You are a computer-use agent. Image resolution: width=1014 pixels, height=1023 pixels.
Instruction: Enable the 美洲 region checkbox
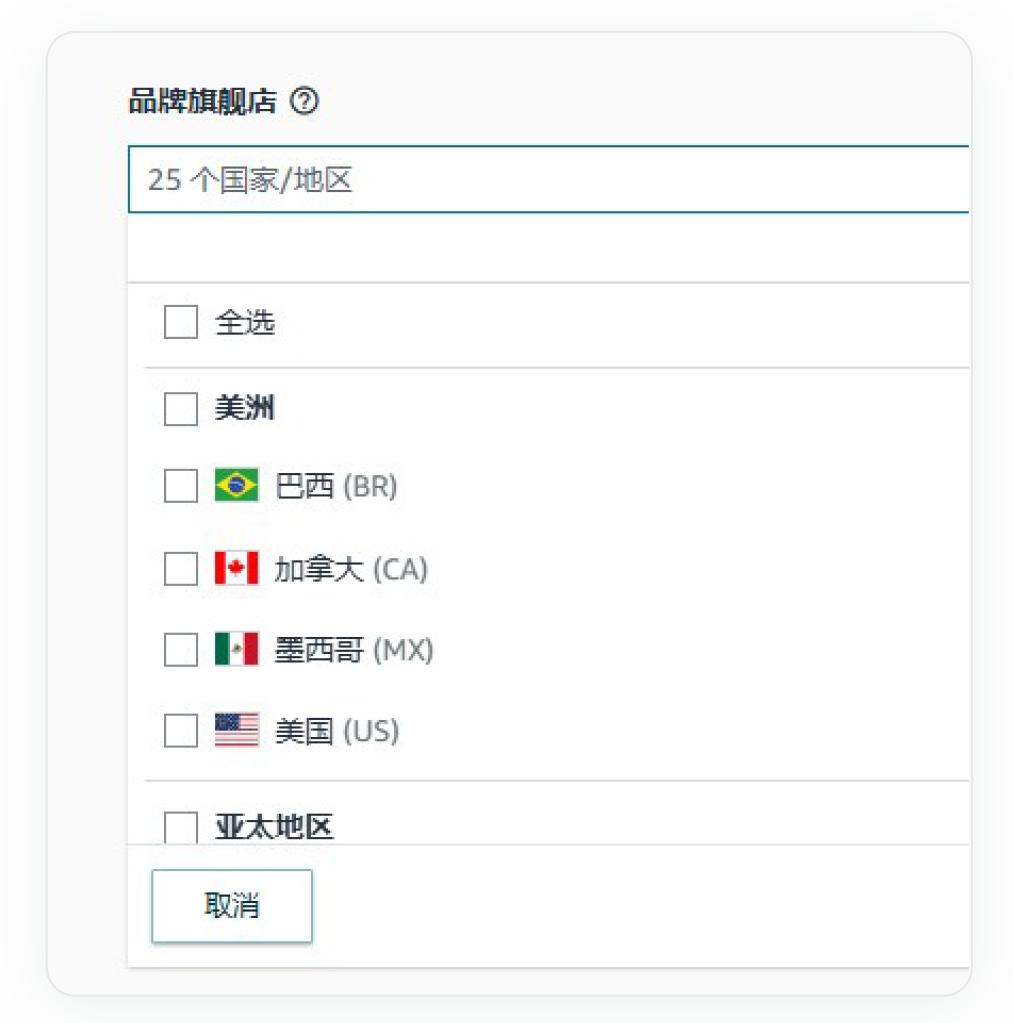coord(181,408)
